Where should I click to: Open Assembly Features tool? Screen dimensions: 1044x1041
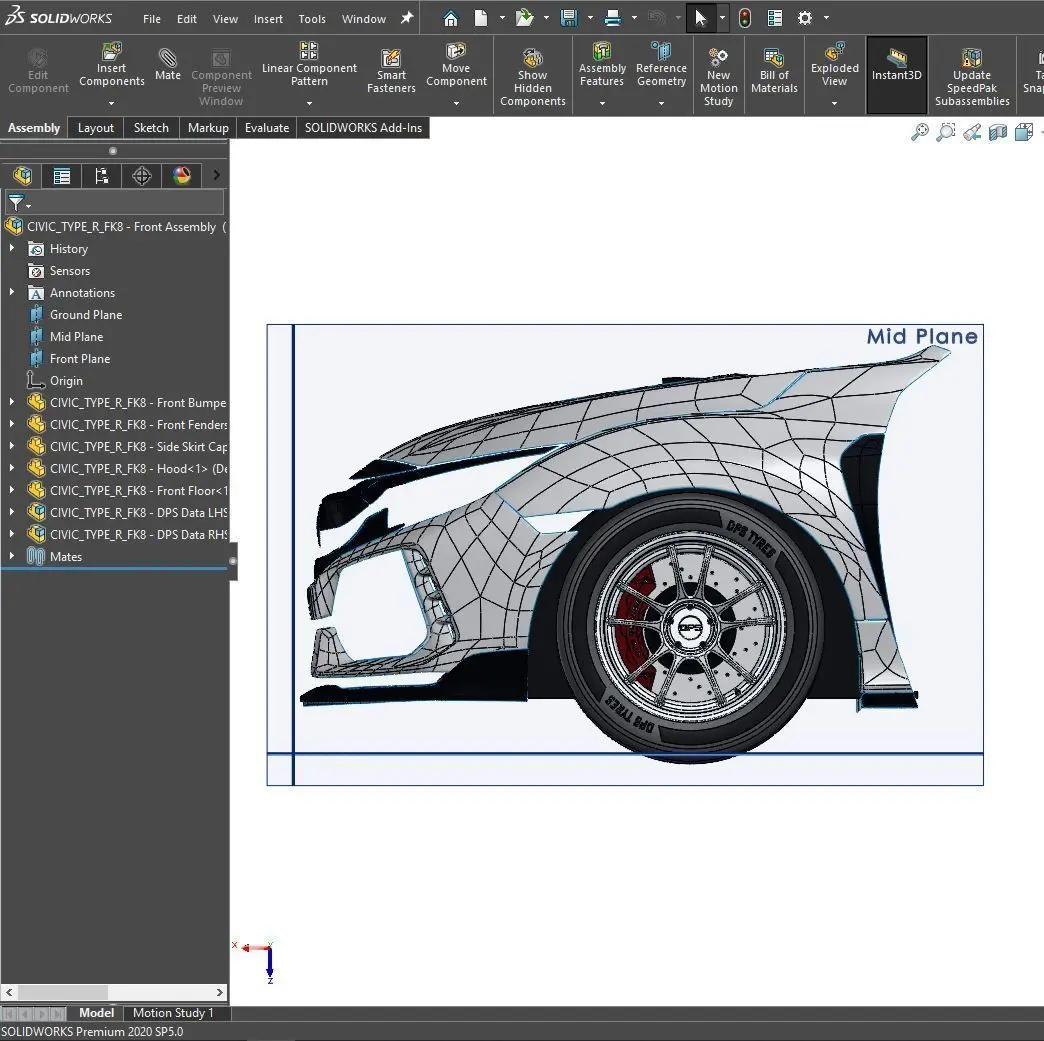point(602,65)
